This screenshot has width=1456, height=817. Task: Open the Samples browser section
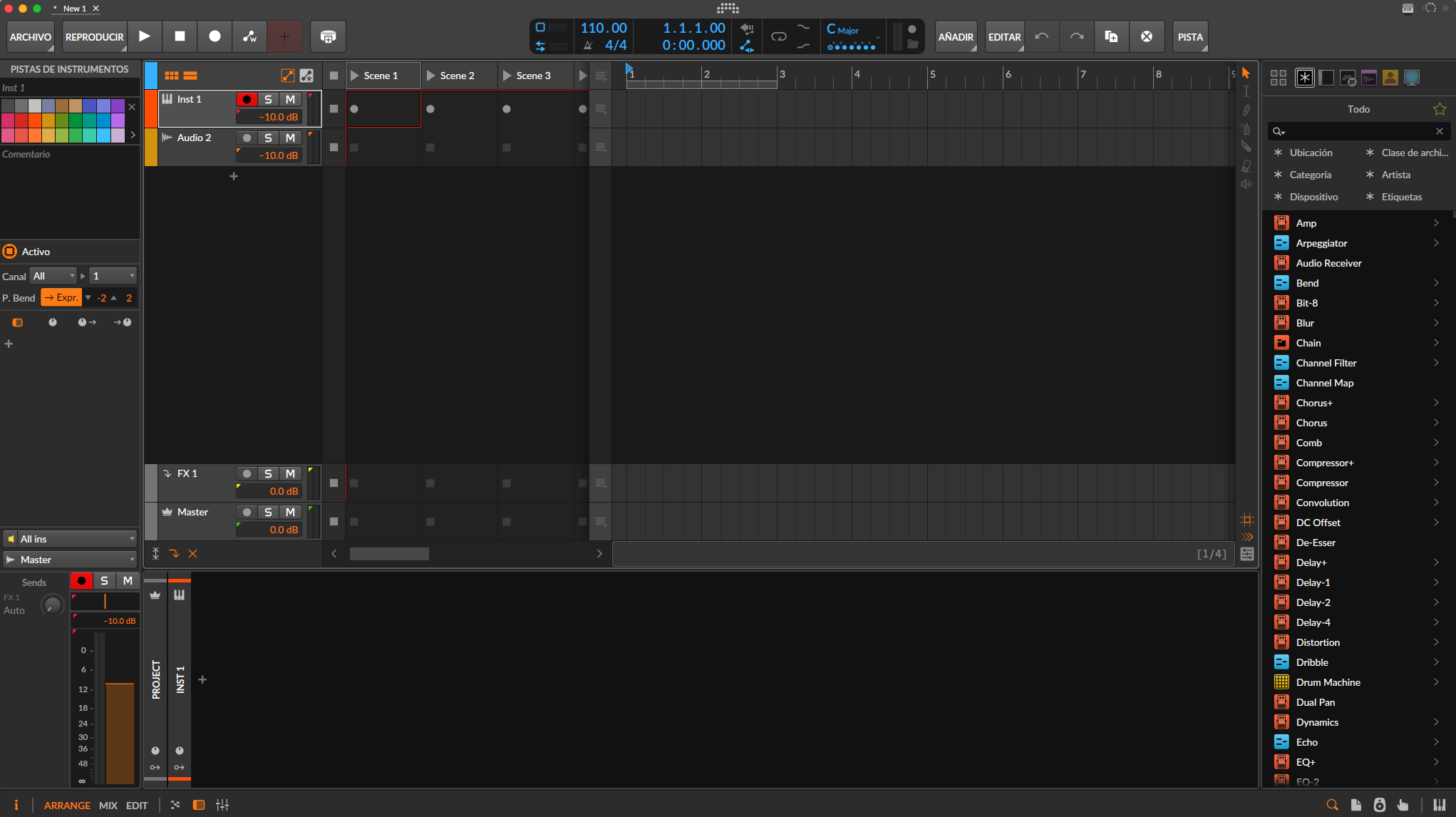click(1368, 77)
